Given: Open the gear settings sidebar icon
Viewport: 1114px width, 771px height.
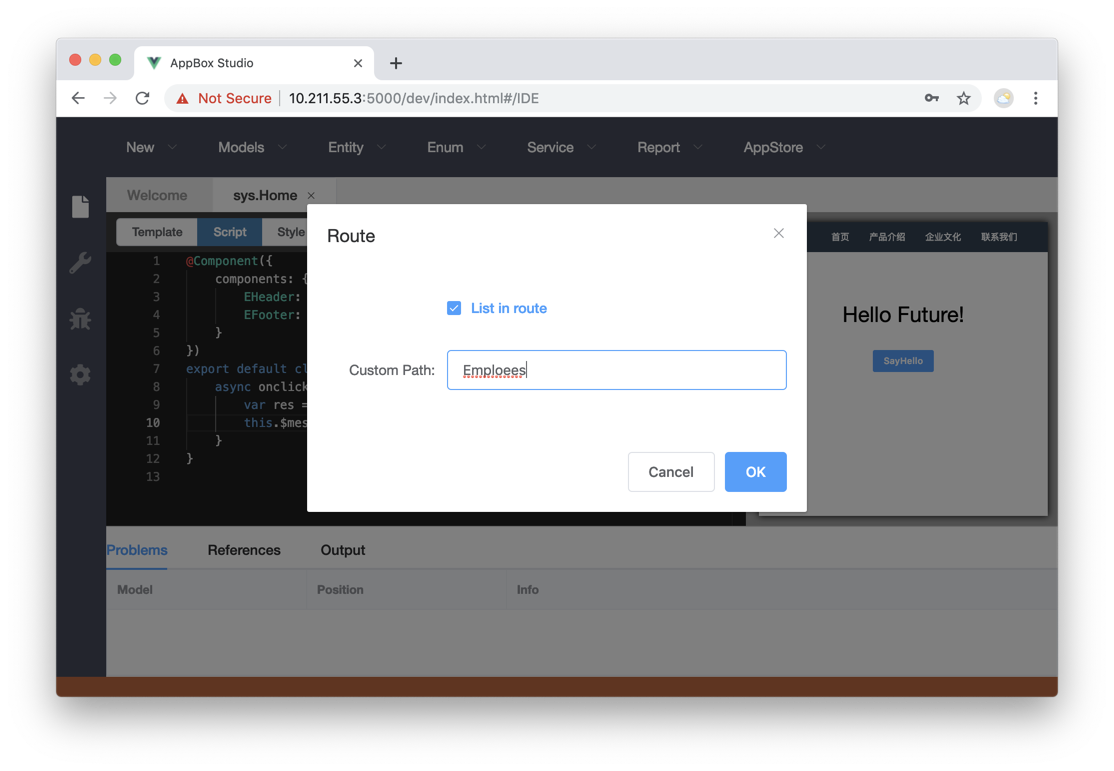Looking at the screenshot, I should (80, 374).
